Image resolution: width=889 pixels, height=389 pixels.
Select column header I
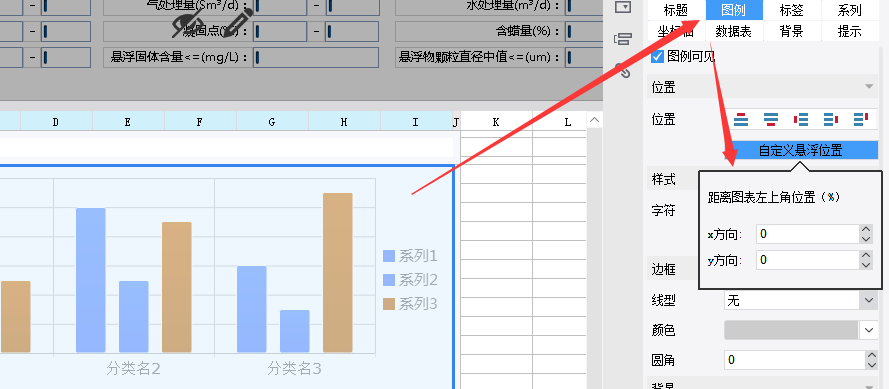(x=416, y=121)
